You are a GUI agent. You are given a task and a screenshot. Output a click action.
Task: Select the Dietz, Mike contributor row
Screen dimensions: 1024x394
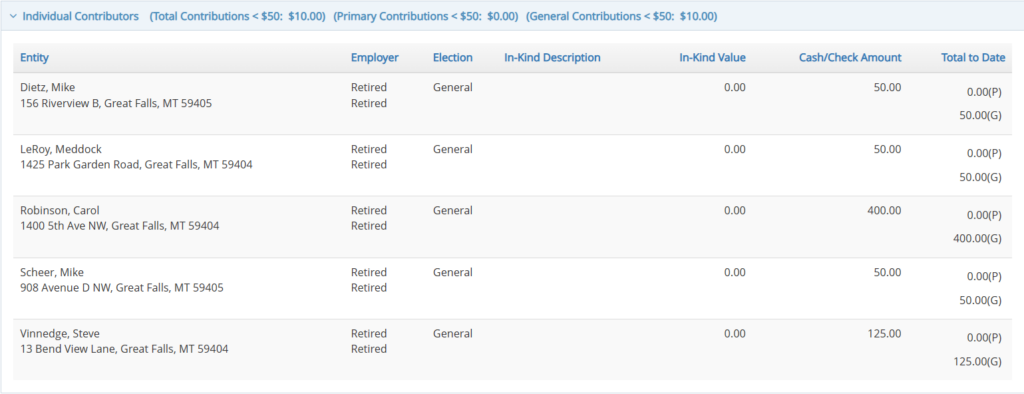click(512, 103)
